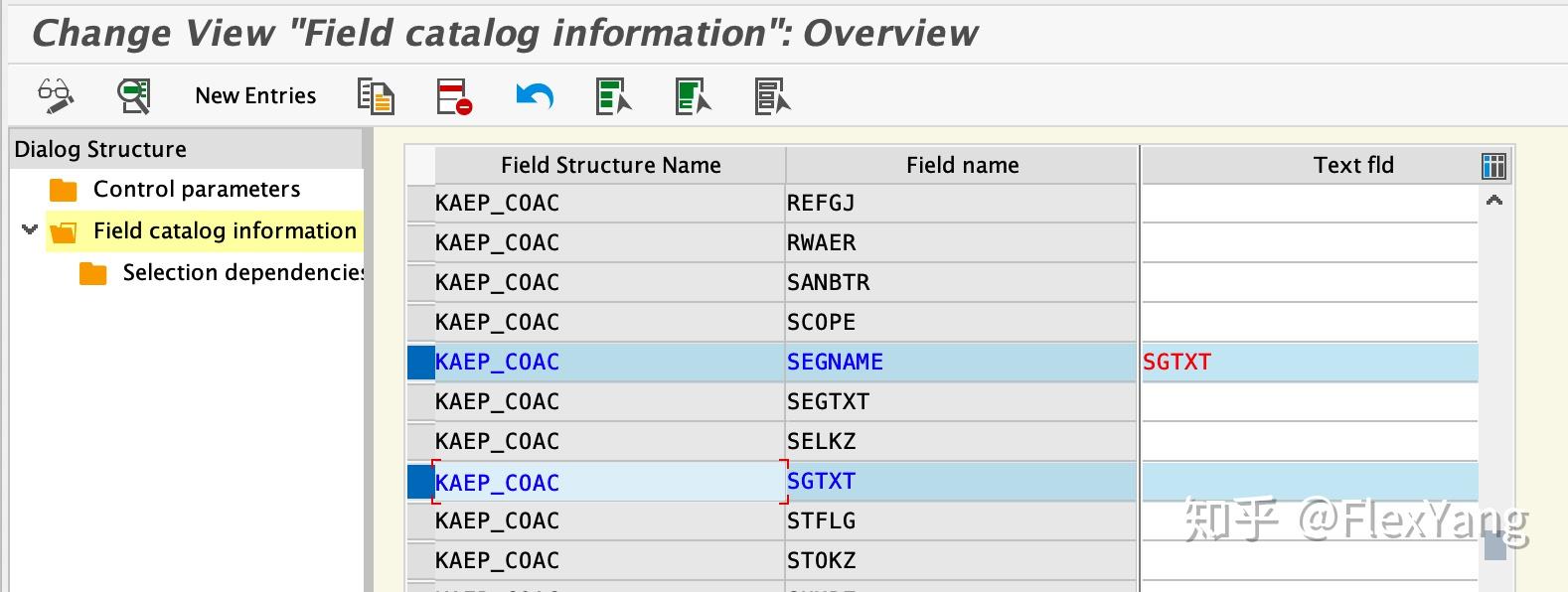Click the KAEP_COAC cell in the SCOPE row
The width and height of the screenshot is (1568, 592).
(x=610, y=322)
